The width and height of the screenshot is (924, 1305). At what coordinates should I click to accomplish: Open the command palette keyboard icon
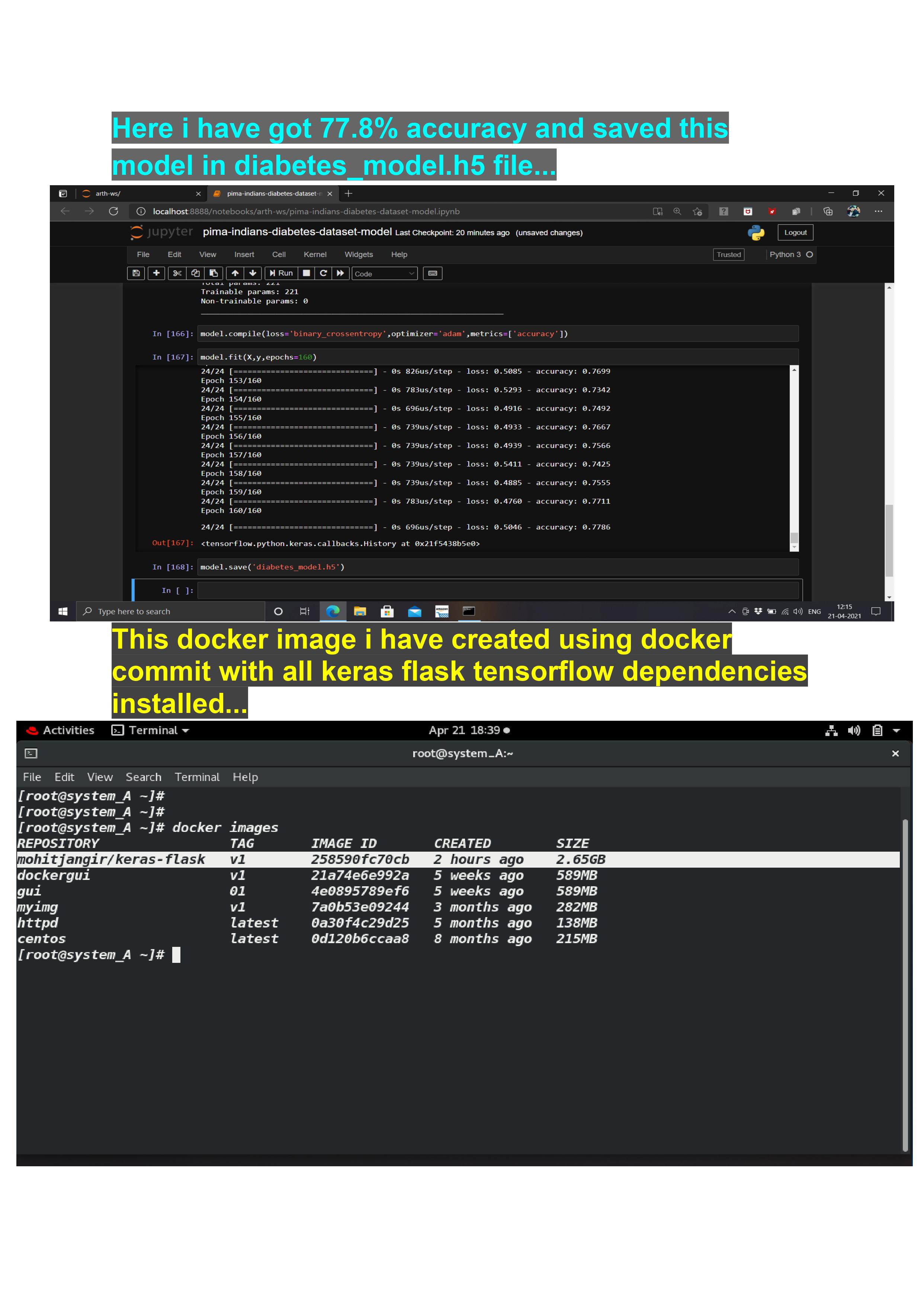point(432,273)
